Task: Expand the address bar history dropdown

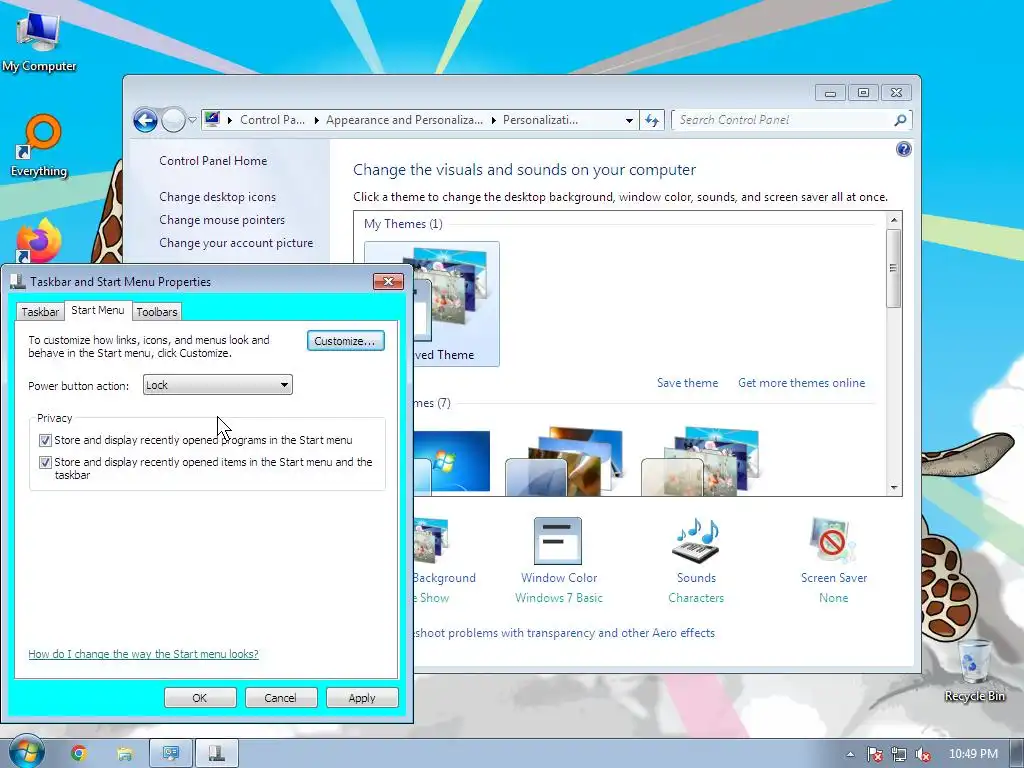Action: 629,120
